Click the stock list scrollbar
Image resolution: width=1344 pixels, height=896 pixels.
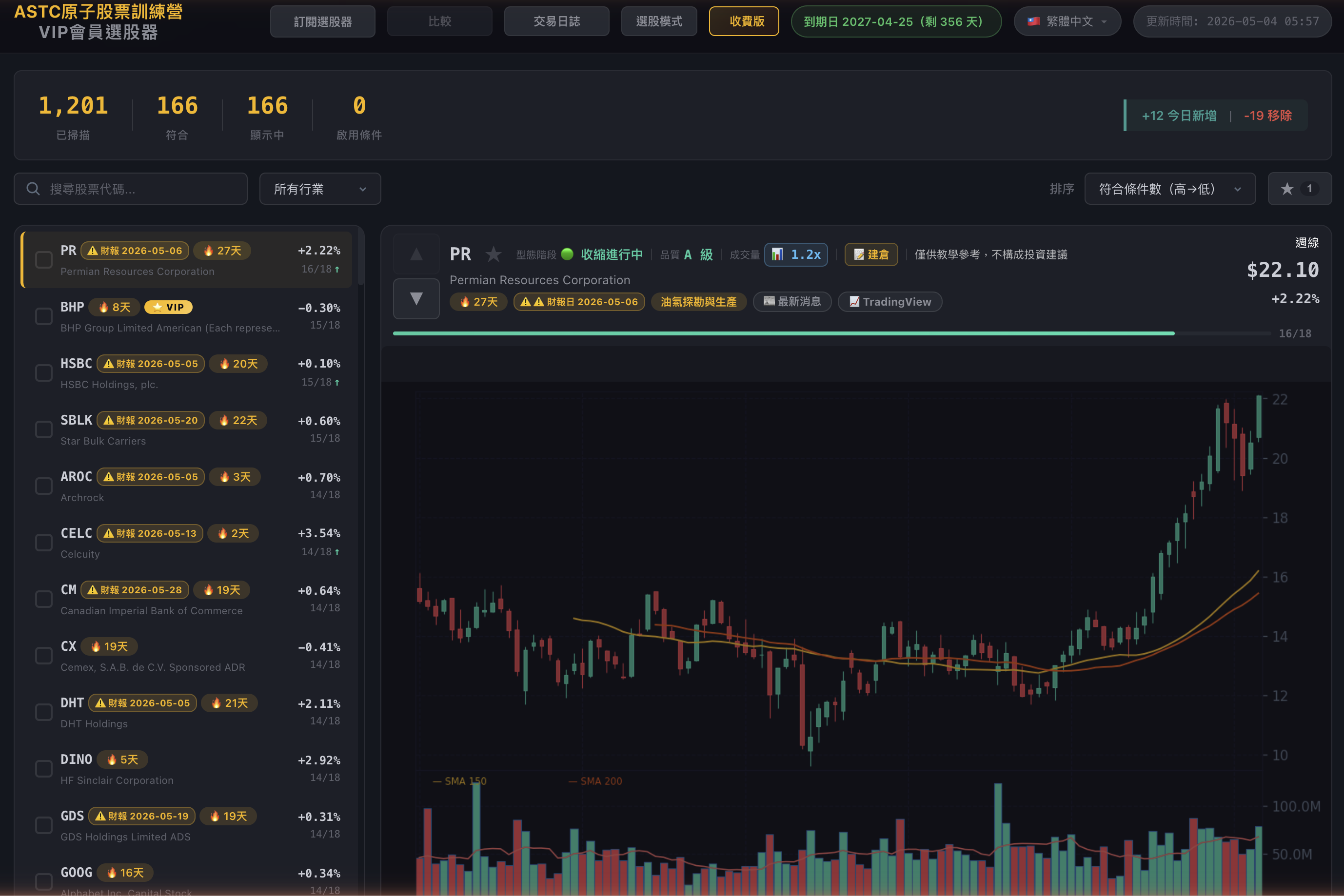click(361, 256)
